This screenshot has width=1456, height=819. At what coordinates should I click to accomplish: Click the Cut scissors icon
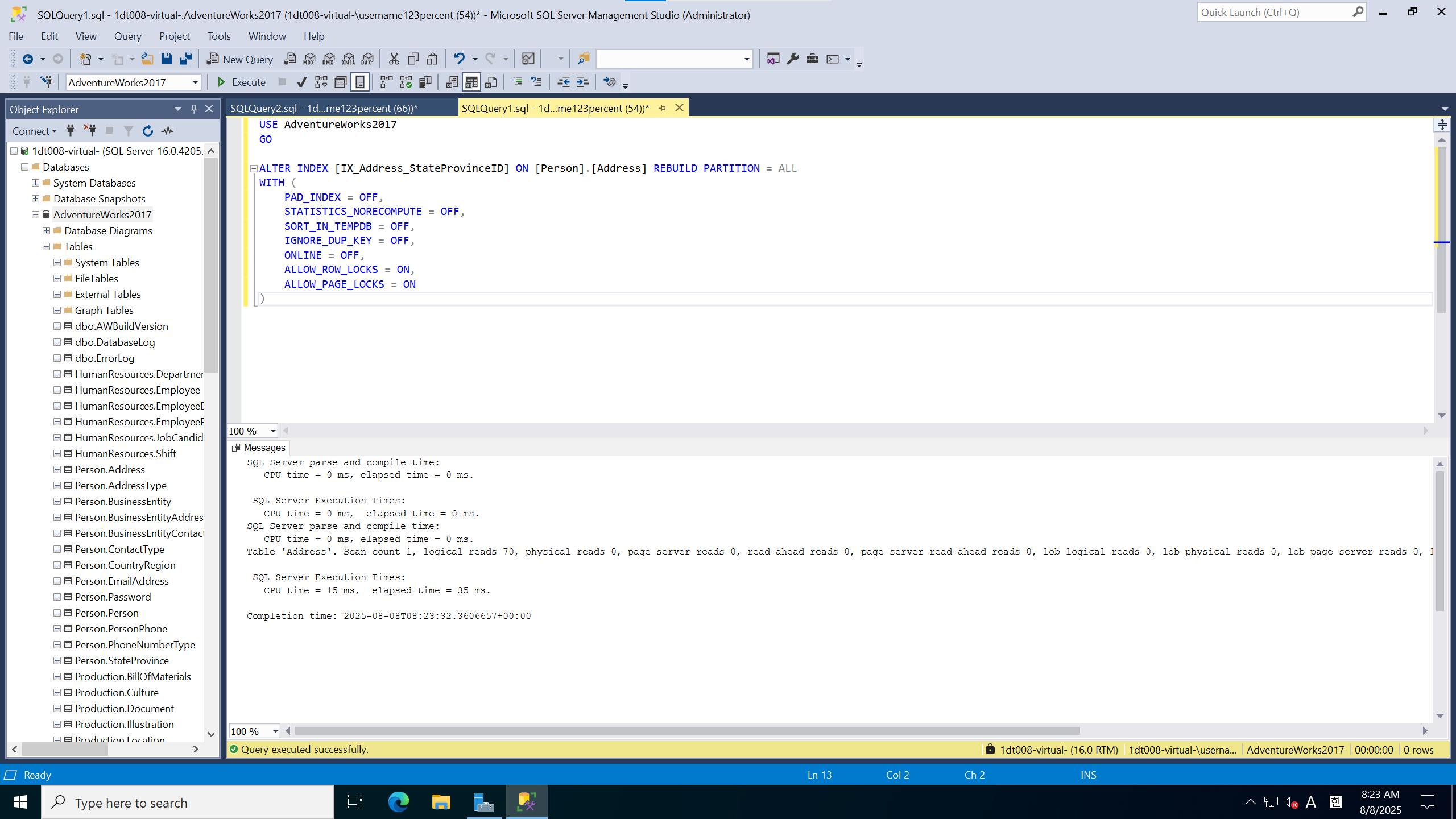click(394, 59)
